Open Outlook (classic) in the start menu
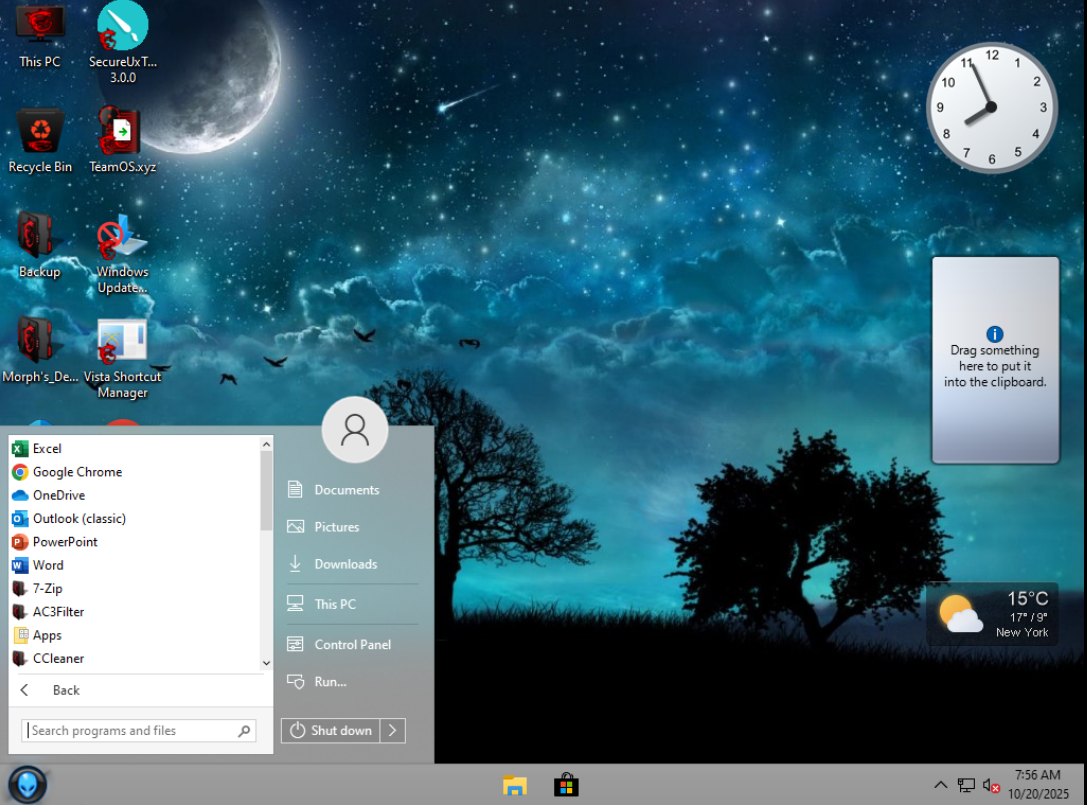 134,519
